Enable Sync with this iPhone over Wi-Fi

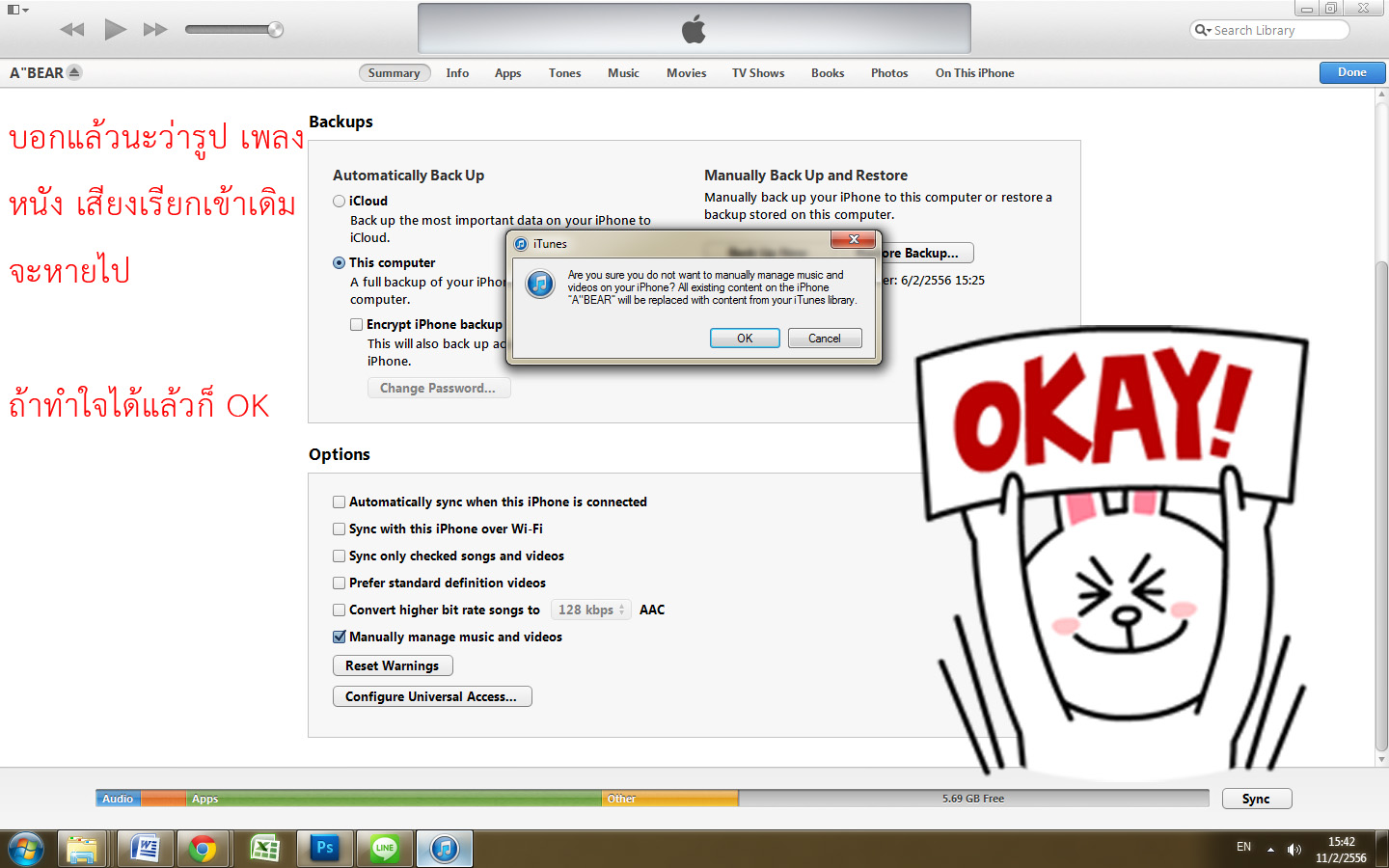pyautogui.click(x=340, y=529)
